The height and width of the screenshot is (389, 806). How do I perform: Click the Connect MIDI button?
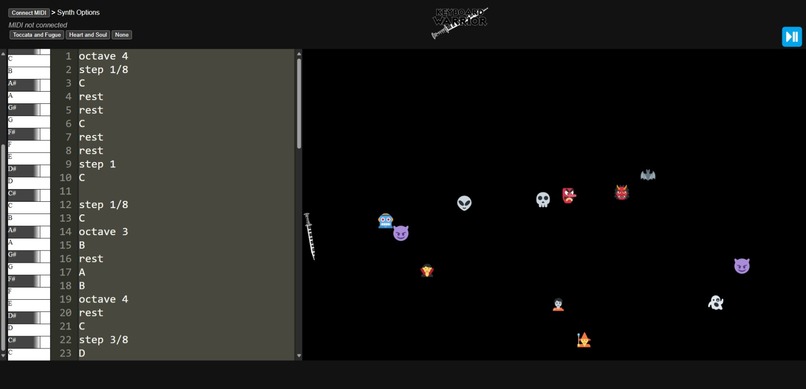pos(29,13)
